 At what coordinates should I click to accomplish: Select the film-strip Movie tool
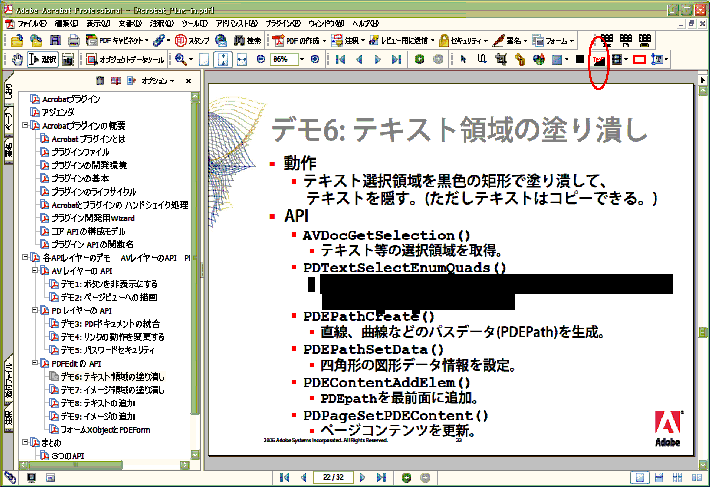(617, 59)
